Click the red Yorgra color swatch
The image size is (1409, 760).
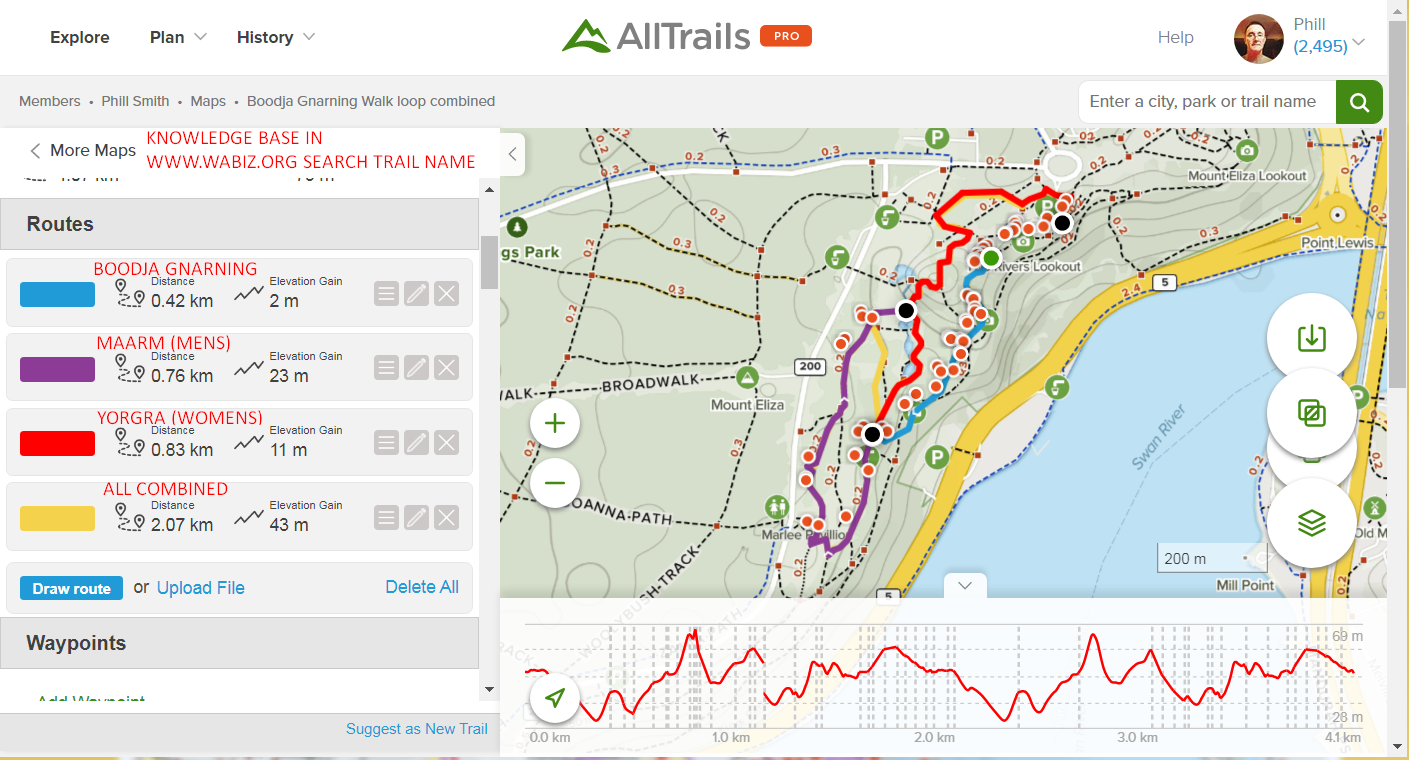[x=57, y=443]
